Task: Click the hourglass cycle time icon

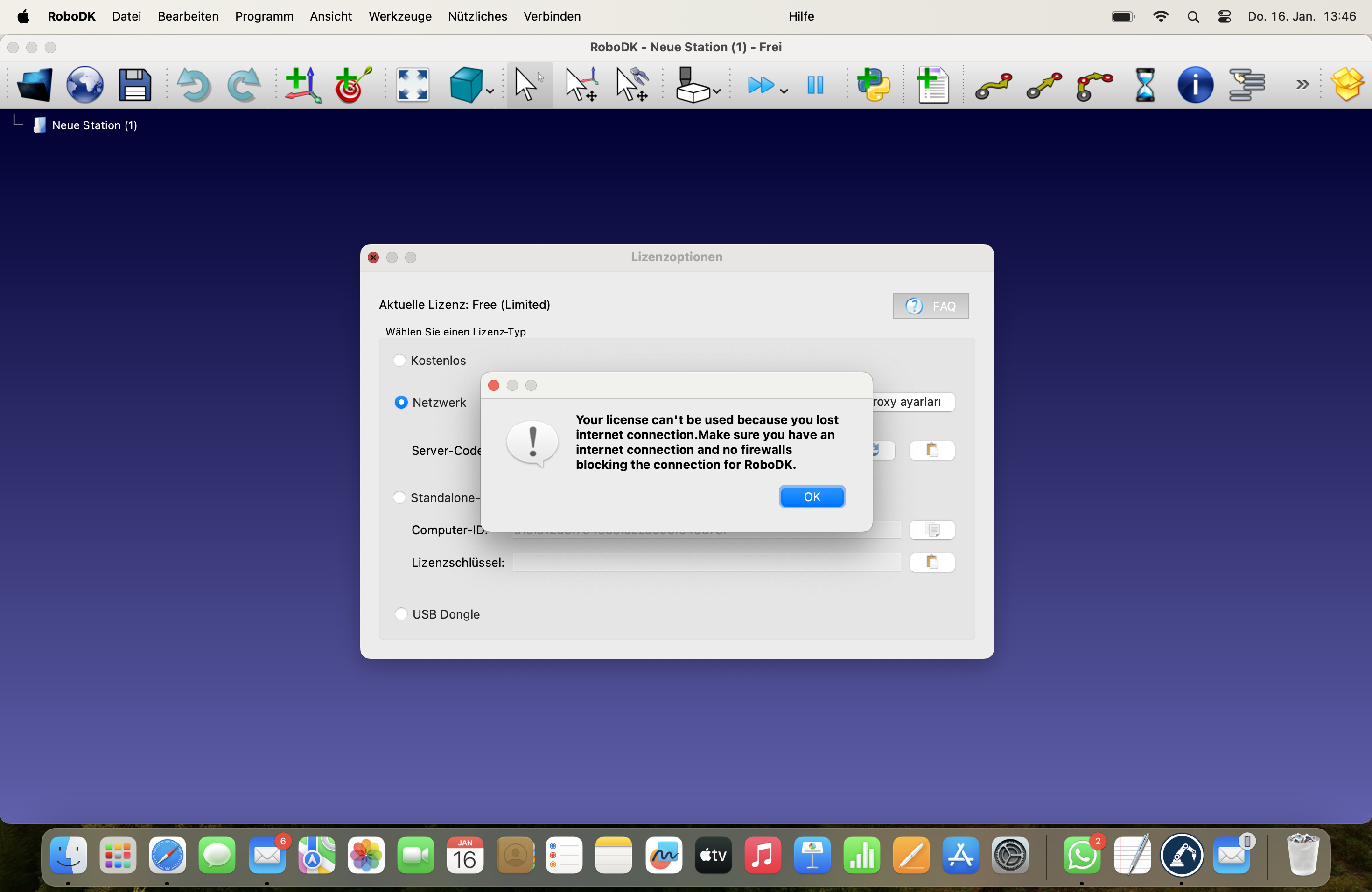Action: click(1145, 85)
